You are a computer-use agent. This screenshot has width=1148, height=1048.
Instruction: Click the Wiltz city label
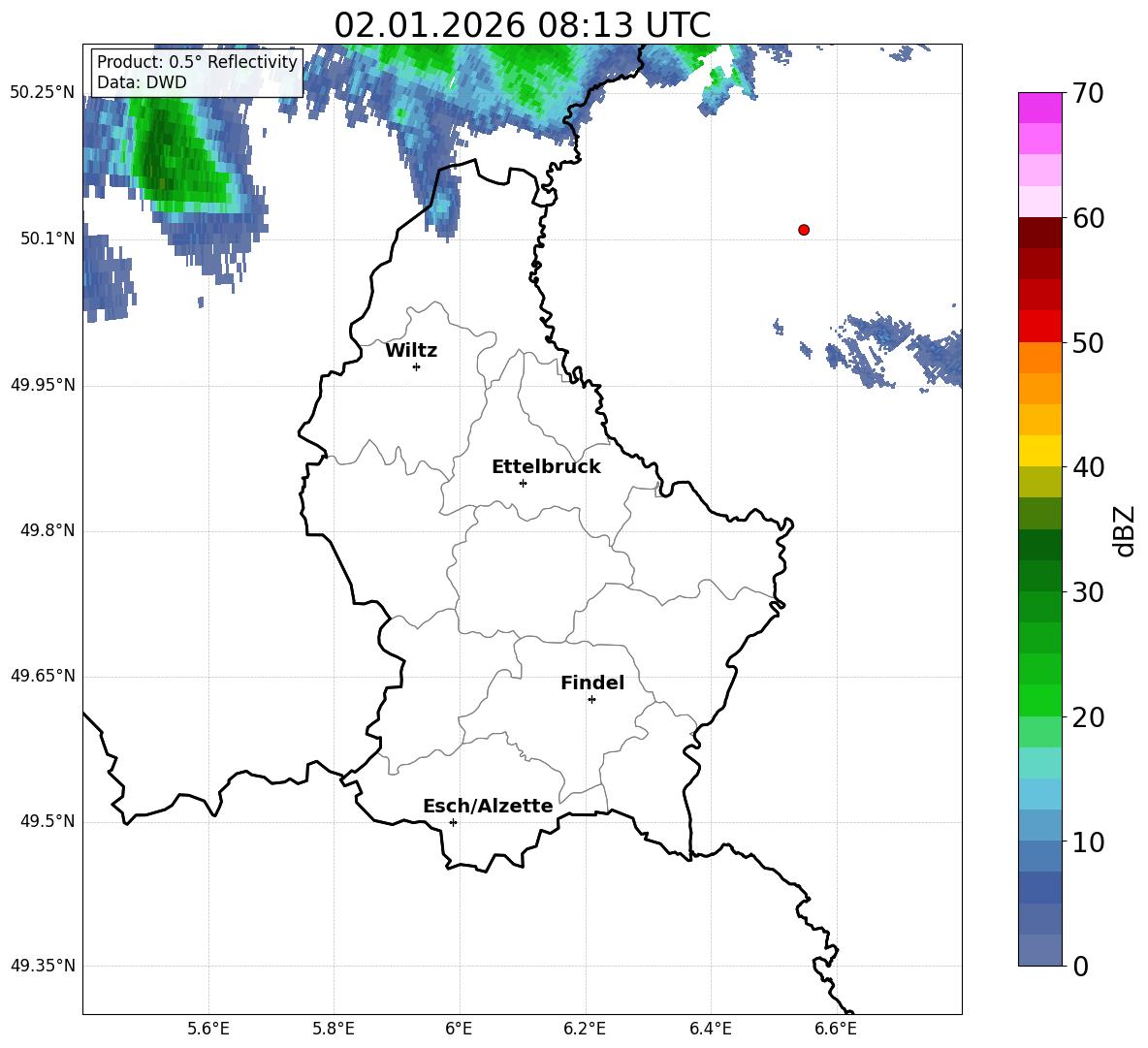coord(411,351)
